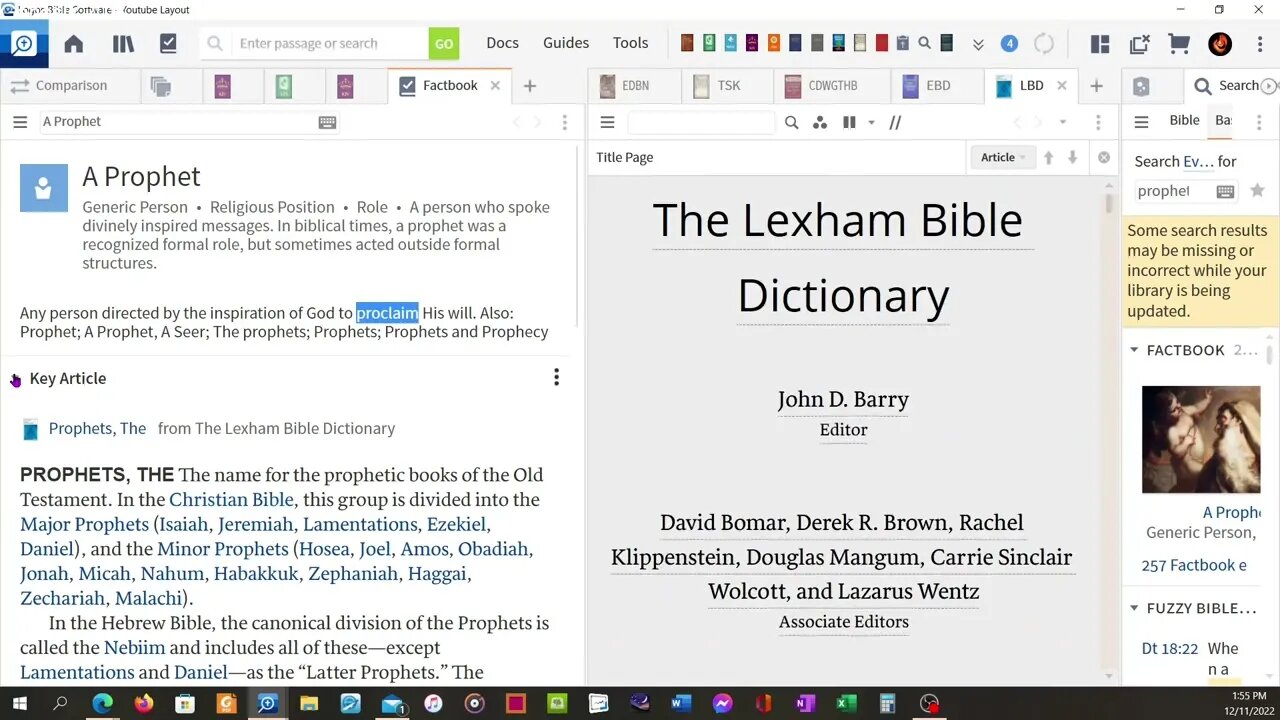The image size is (1280, 720).
Task: Click the LBD reference input box
Action: [x=701, y=122]
